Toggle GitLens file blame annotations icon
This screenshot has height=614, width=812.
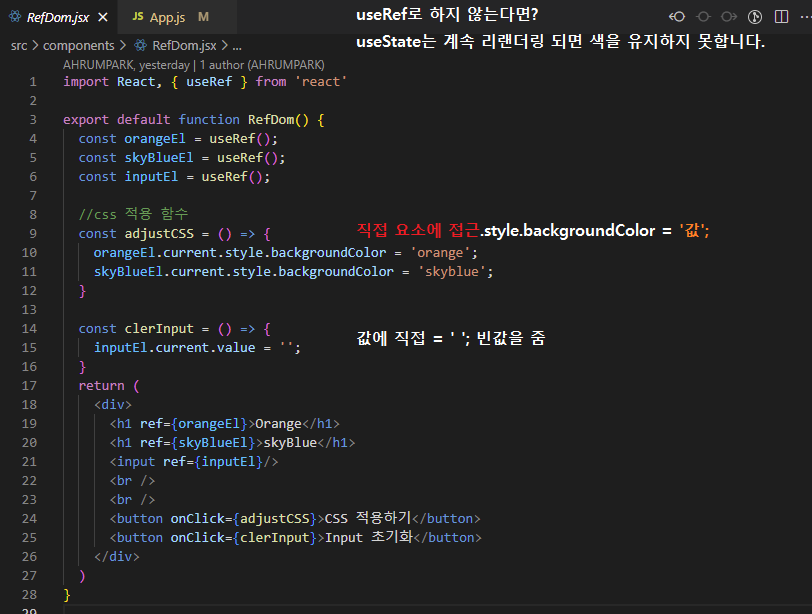click(x=755, y=17)
